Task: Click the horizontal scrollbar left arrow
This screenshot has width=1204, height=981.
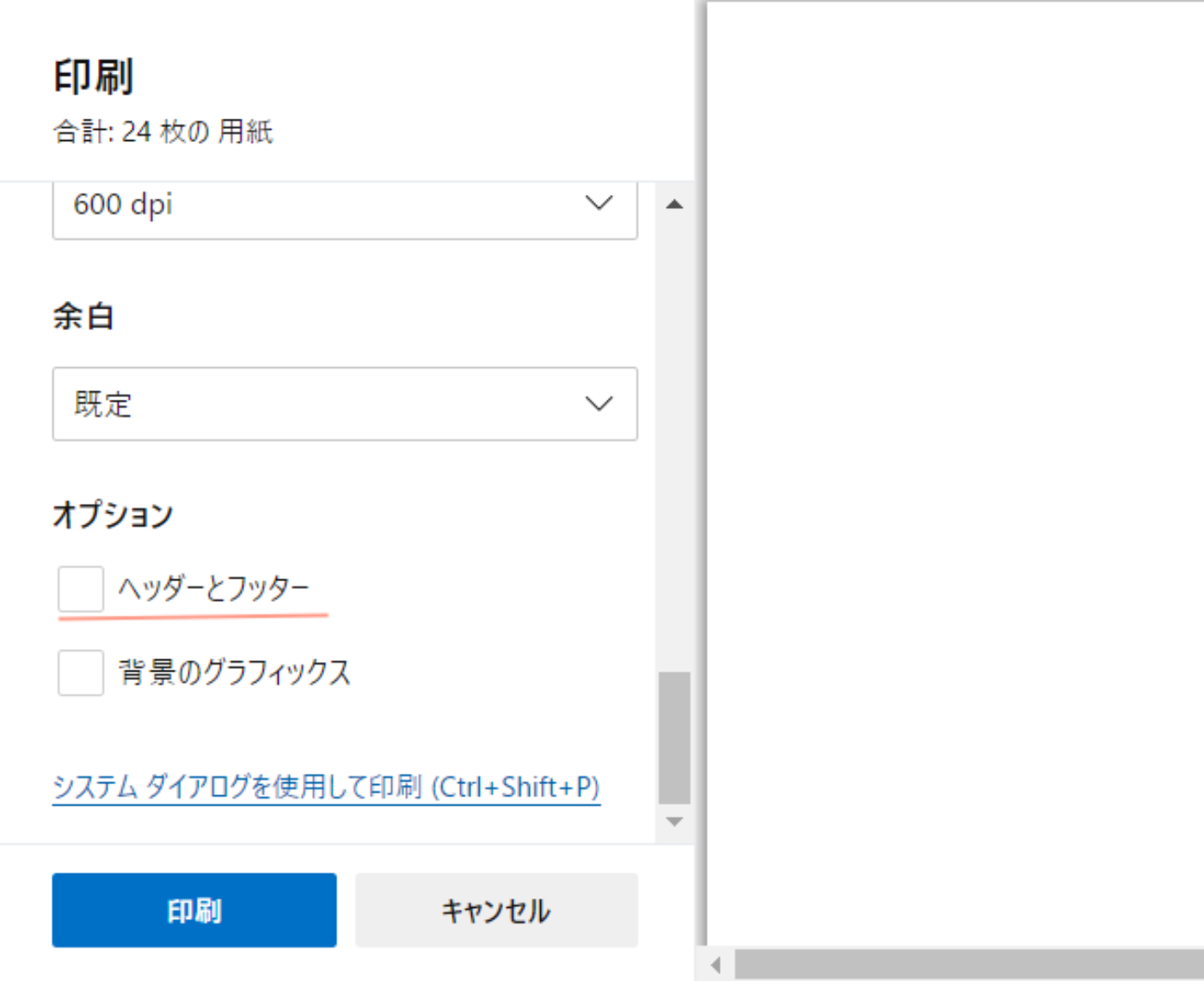Action: pyautogui.click(x=716, y=965)
